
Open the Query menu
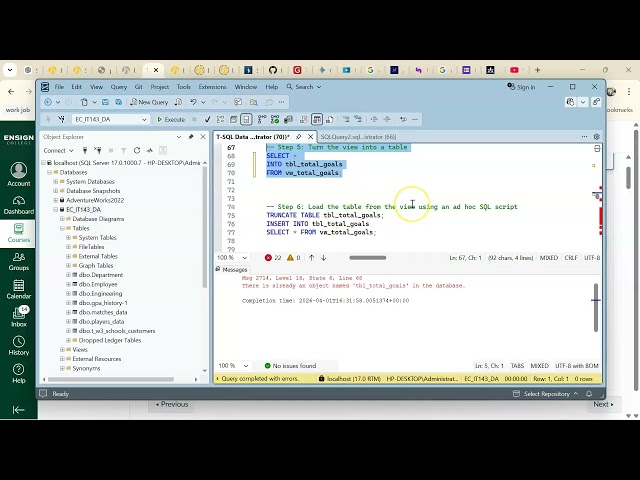pos(119,87)
